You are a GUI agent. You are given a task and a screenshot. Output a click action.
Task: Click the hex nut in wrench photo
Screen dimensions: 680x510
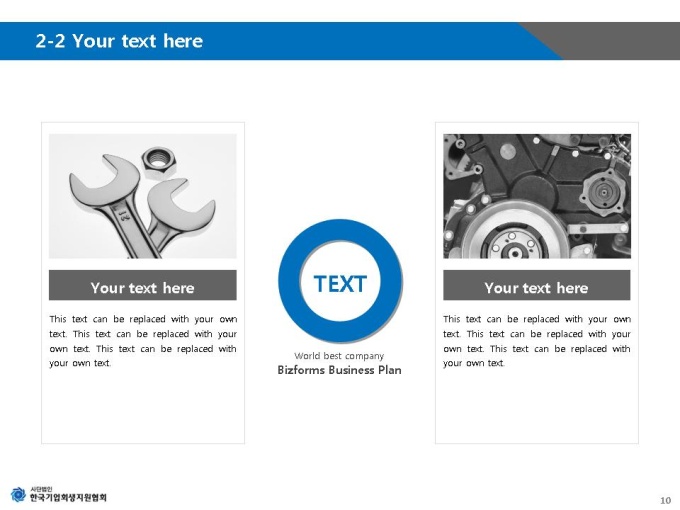(158, 160)
